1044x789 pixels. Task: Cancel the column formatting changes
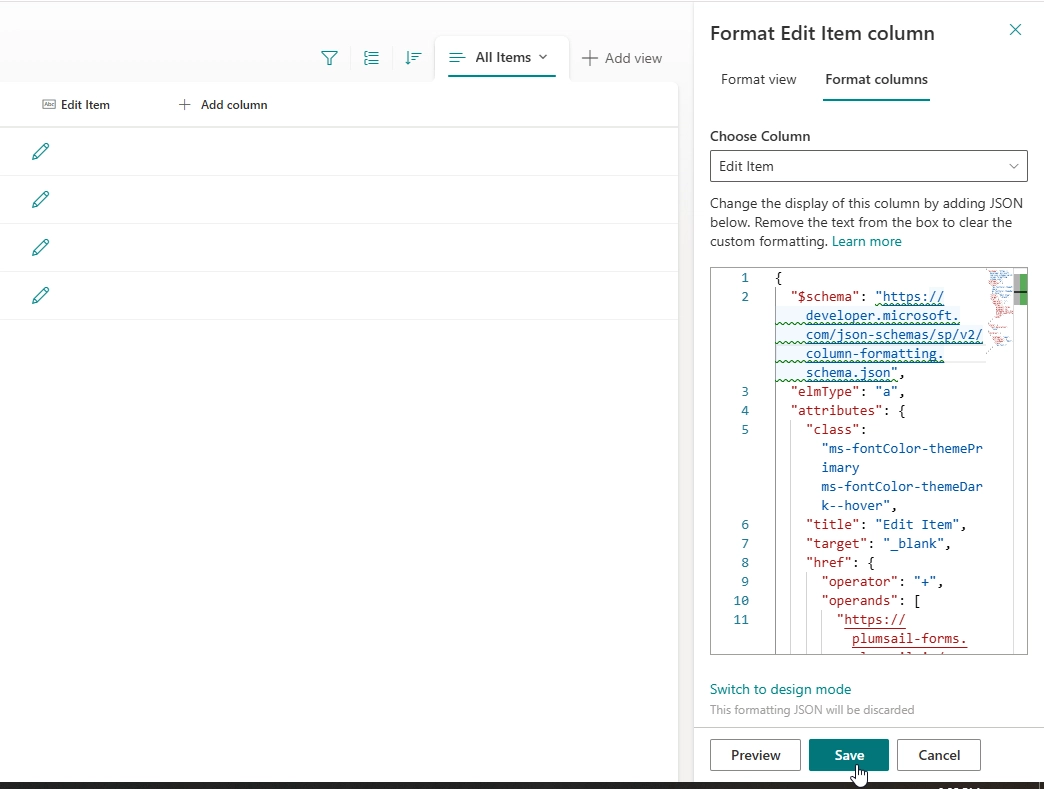coord(939,755)
